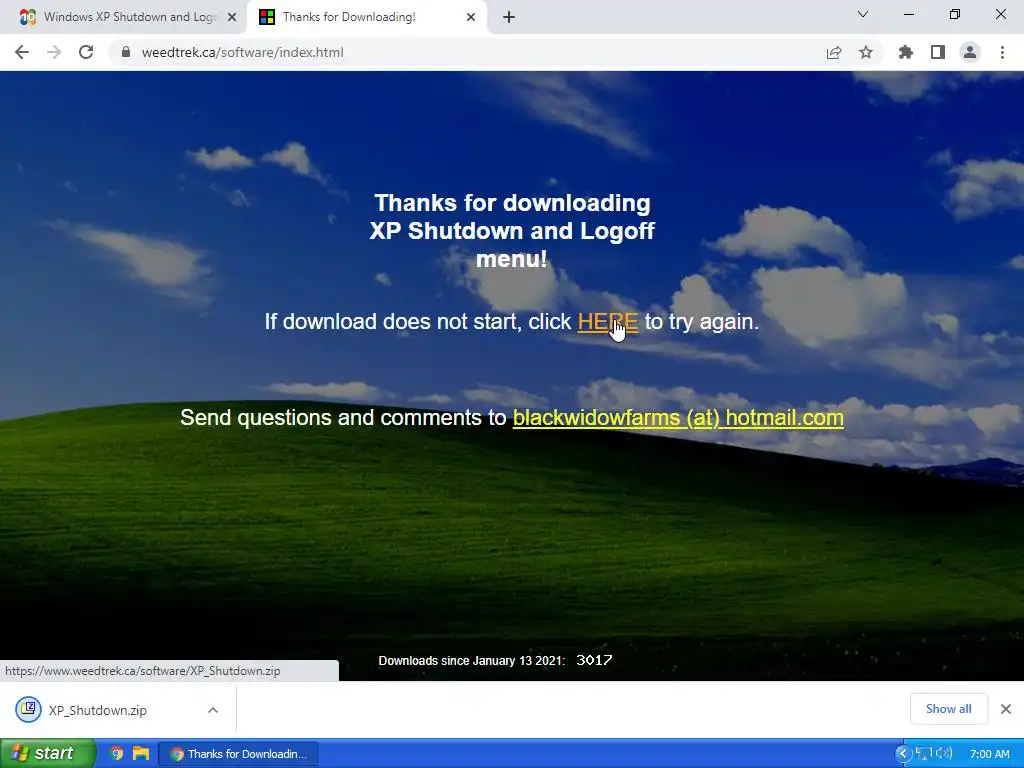Click the blackwidowfarms hotmail email link

click(x=678, y=417)
